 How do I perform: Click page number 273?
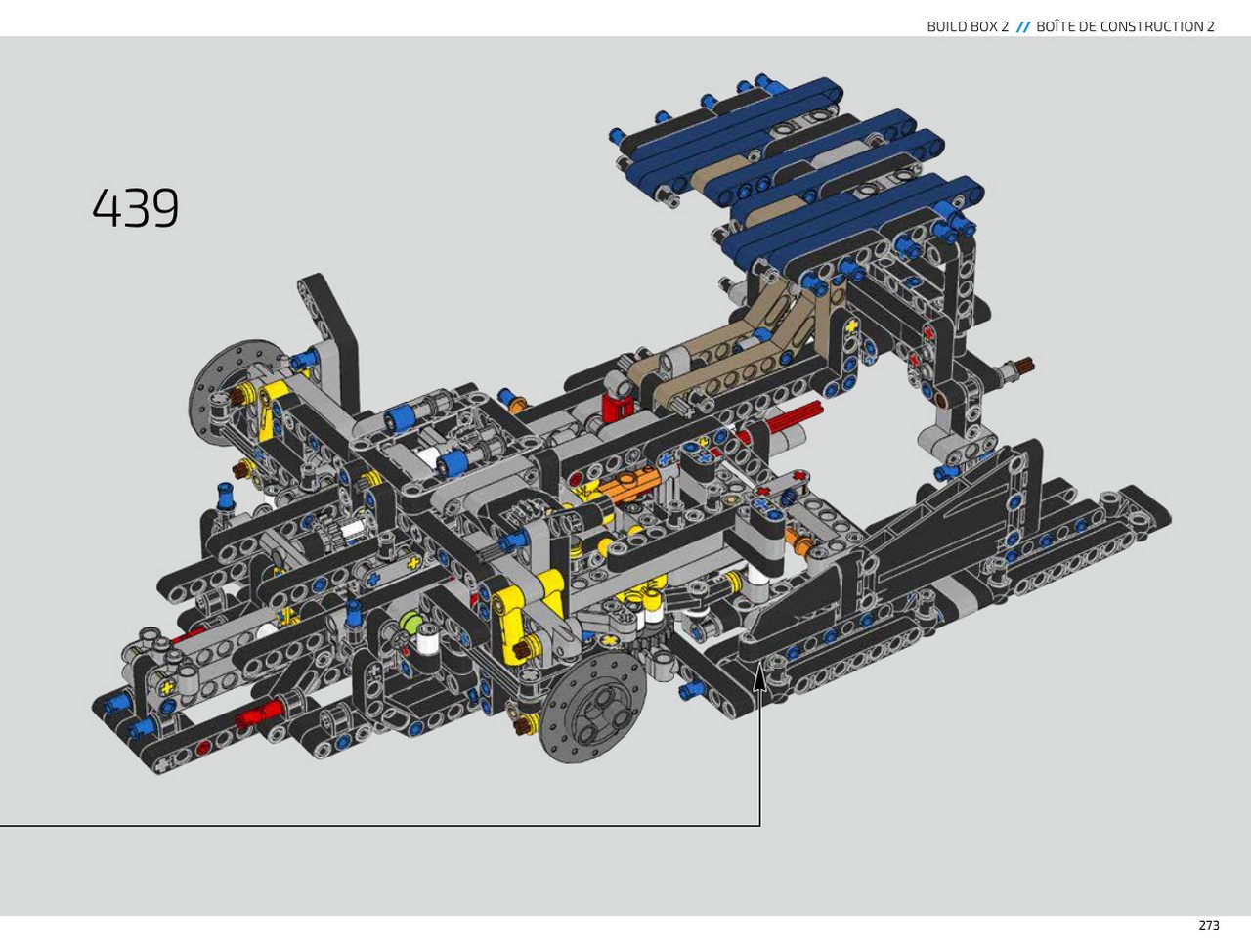[x=1209, y=925]
